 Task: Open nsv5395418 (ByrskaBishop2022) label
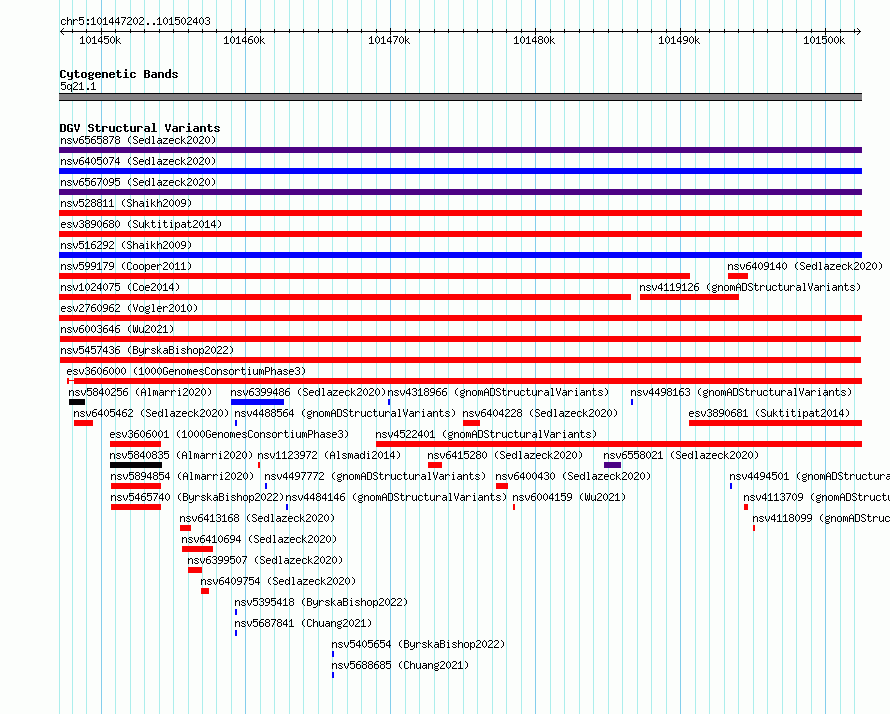(321, 602)
